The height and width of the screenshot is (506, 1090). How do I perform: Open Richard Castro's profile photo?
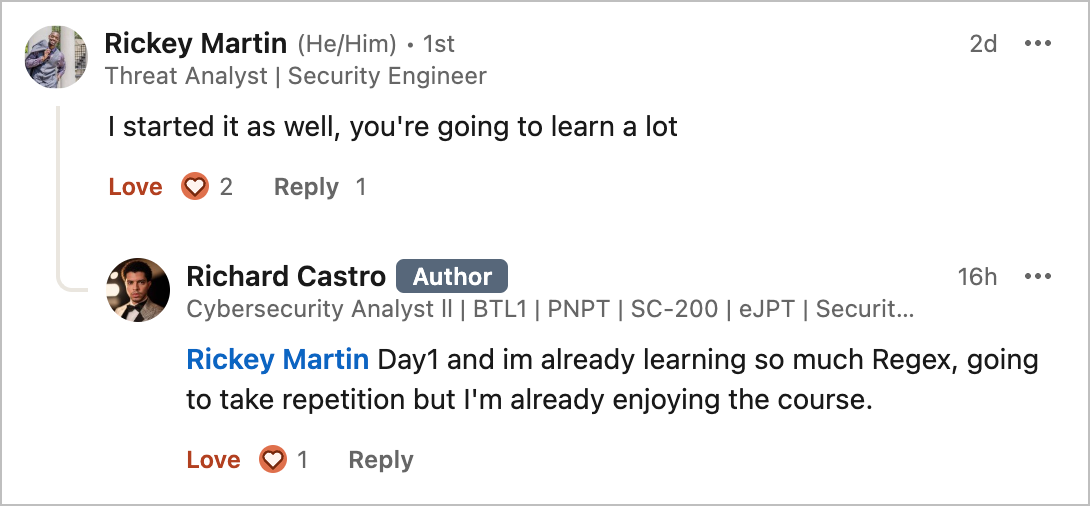tap(138, 291)
